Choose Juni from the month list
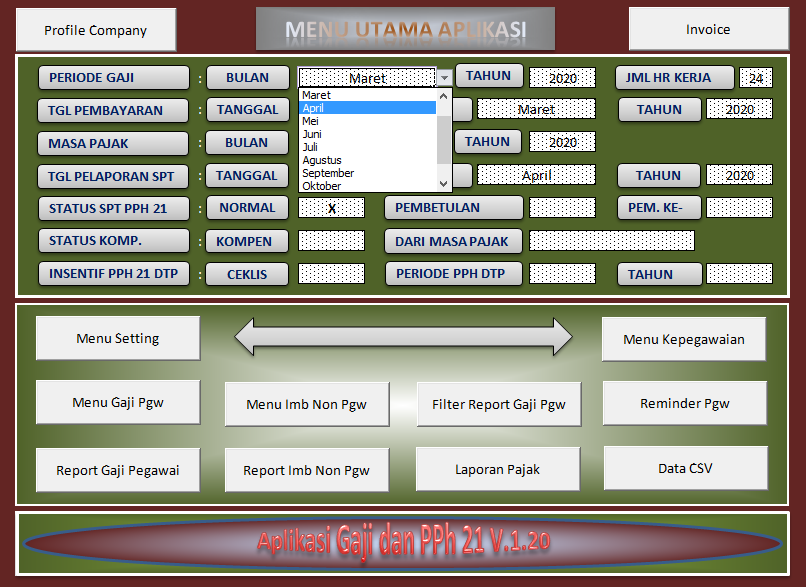The height and width of the screenshot is (587, 806). pos(367,134)
